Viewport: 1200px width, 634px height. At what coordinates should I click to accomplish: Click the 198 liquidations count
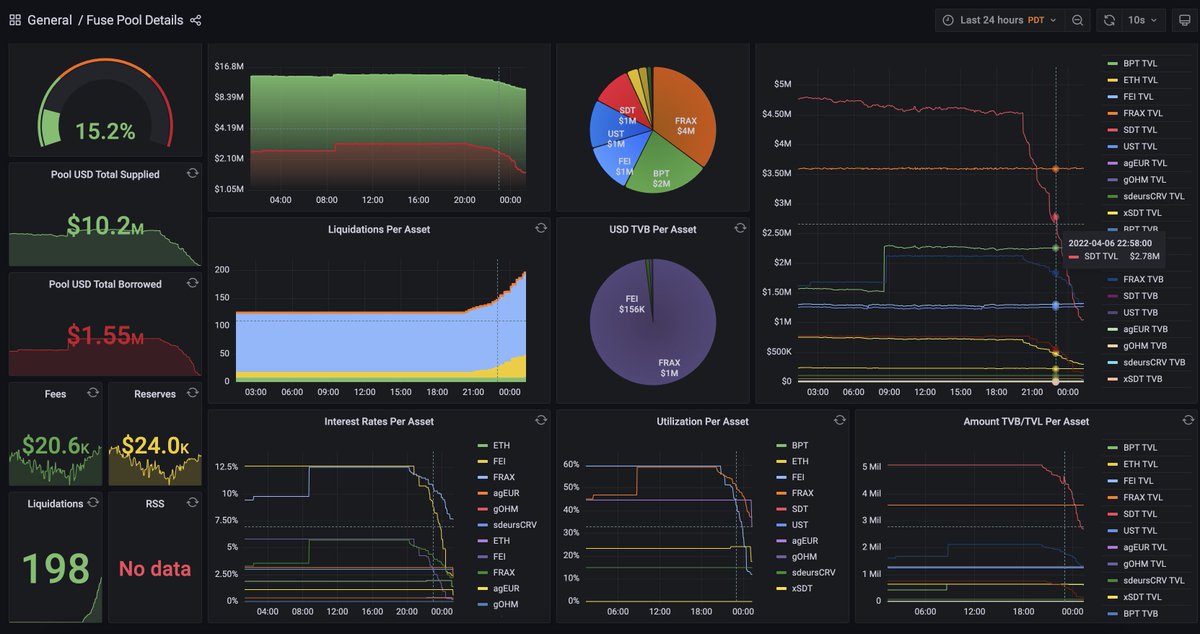(x=56, y=569)
